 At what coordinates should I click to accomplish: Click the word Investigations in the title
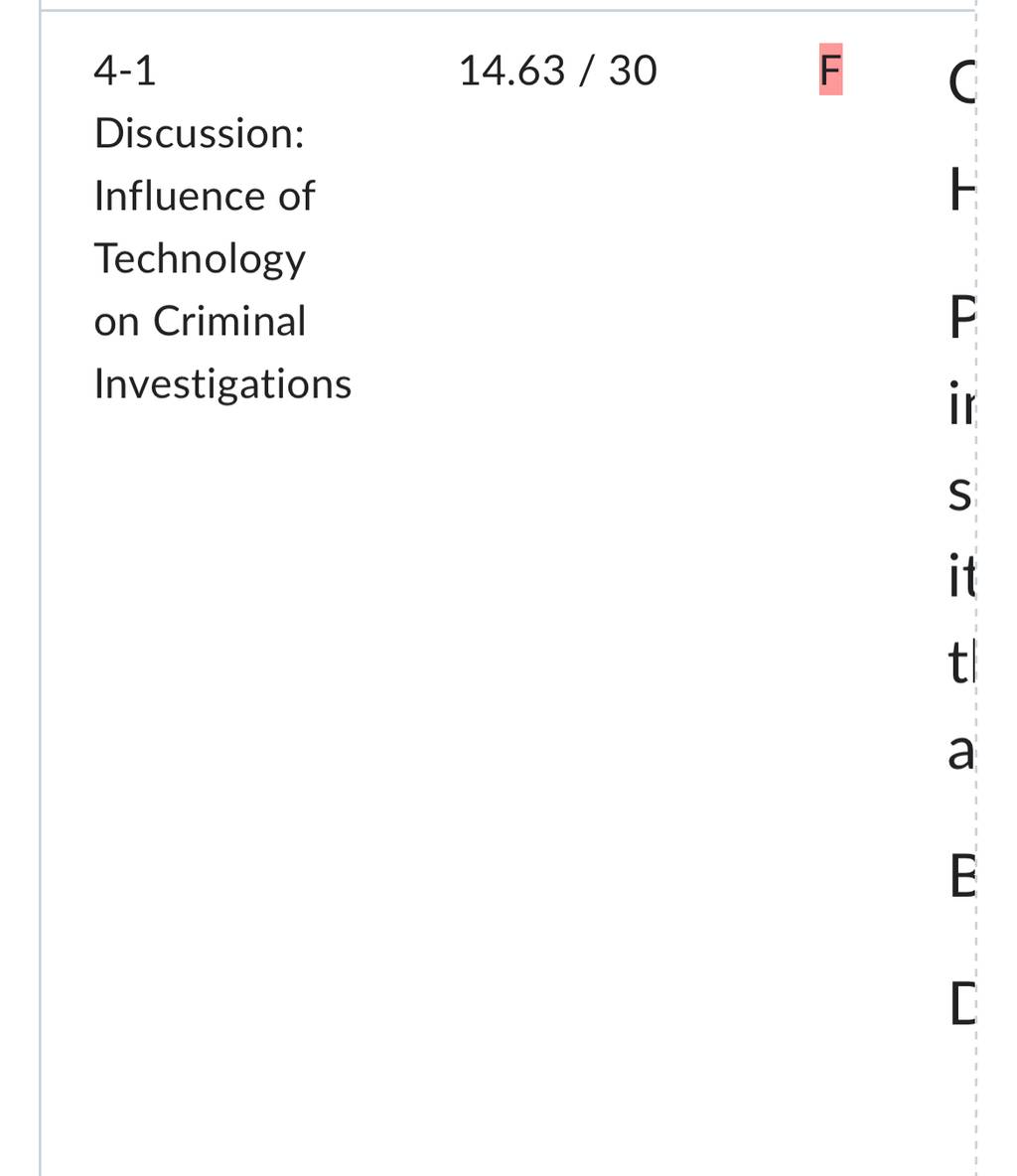222,384
